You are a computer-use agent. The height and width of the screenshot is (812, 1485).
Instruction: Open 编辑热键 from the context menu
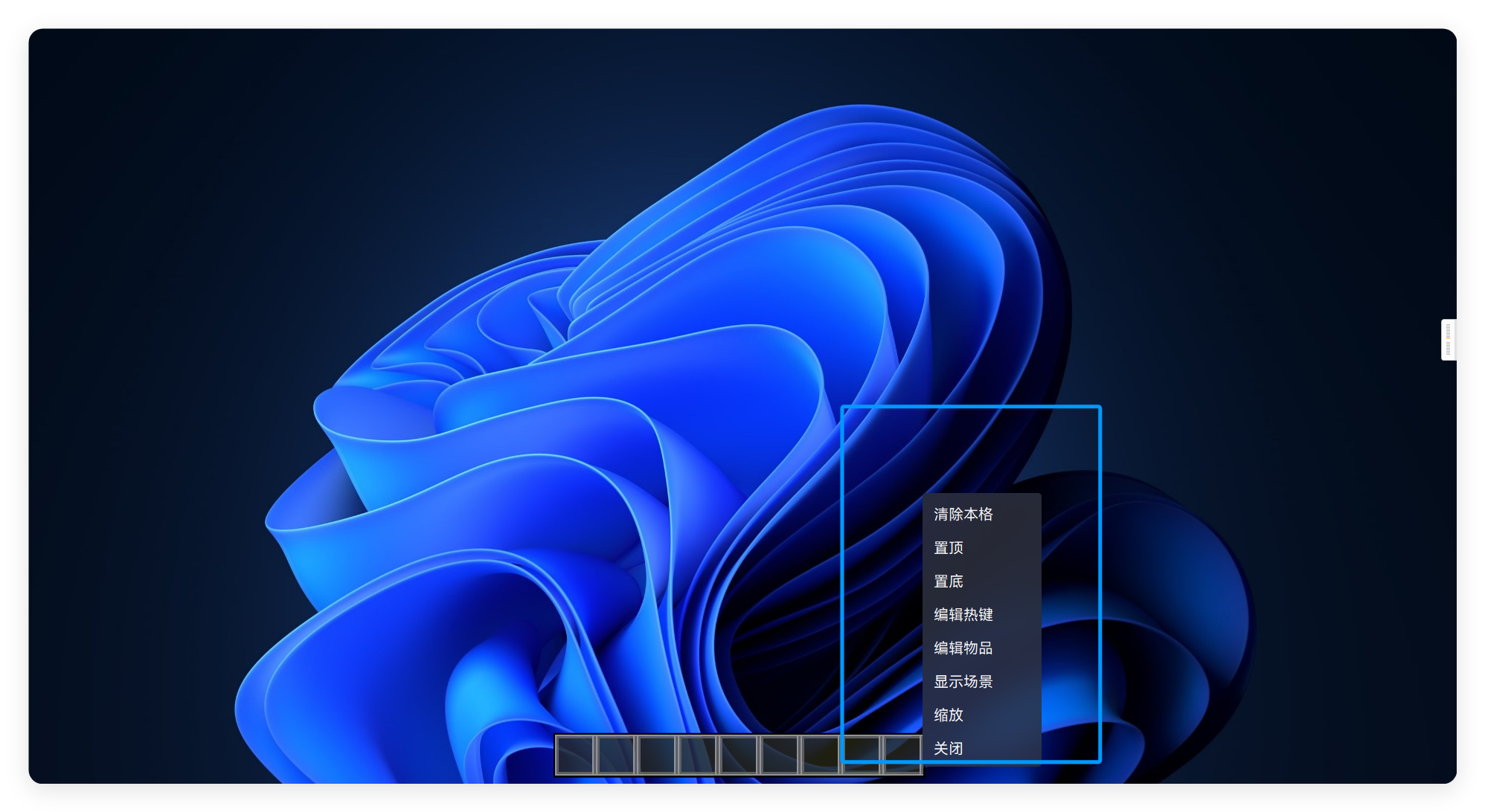coord(963,615)
